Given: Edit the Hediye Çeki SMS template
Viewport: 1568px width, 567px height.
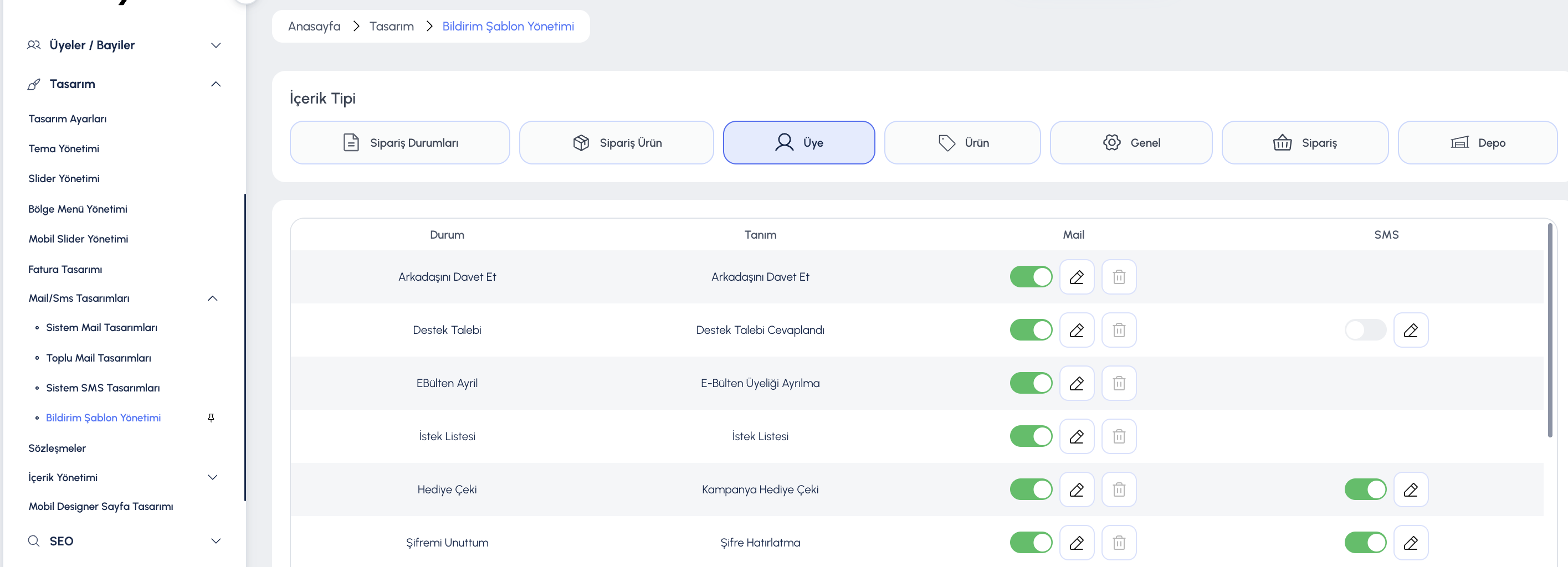Looking at the screenshot, I should tap(1410, 489).
